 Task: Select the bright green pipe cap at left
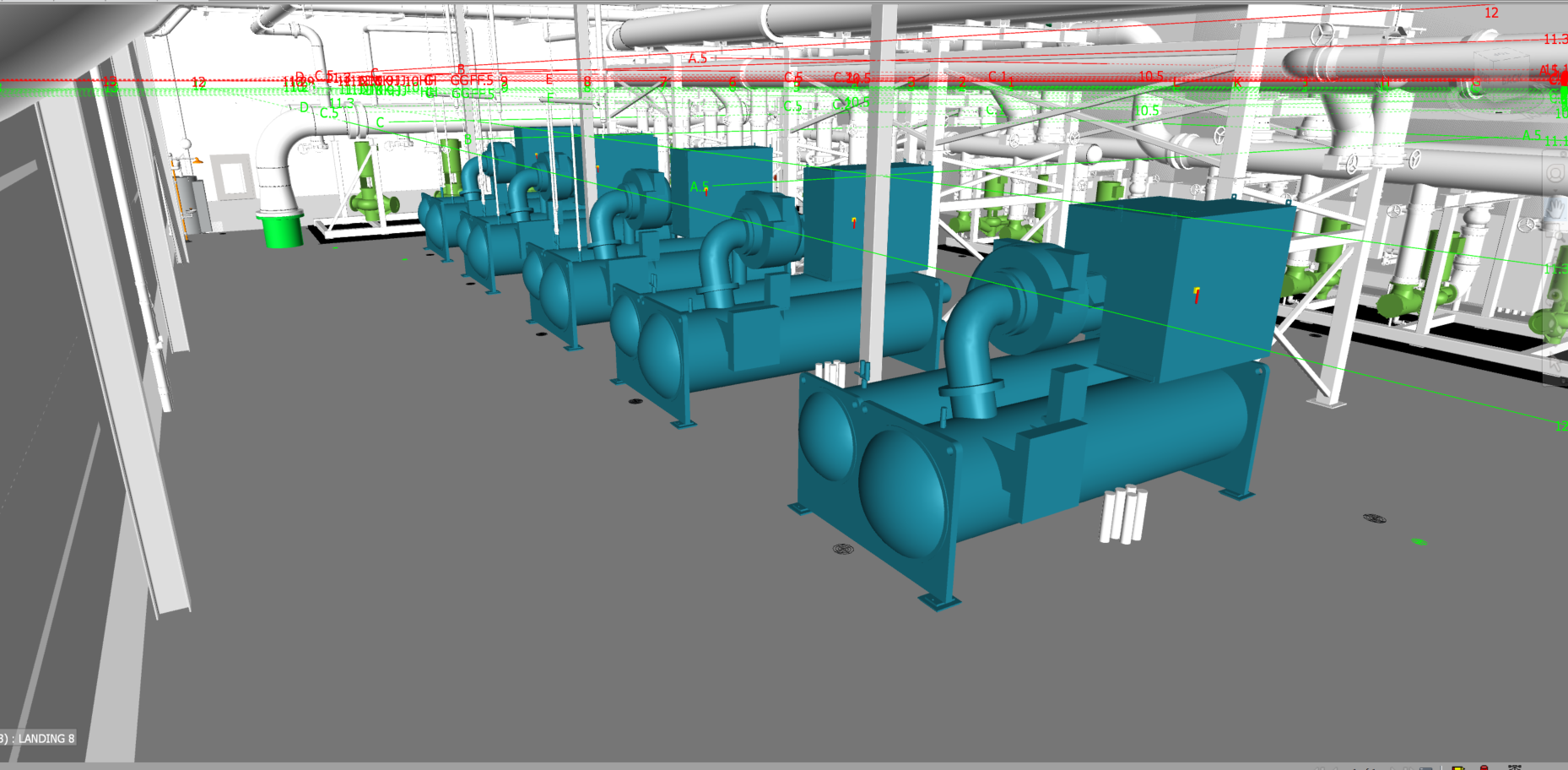[x=283, y=230]
